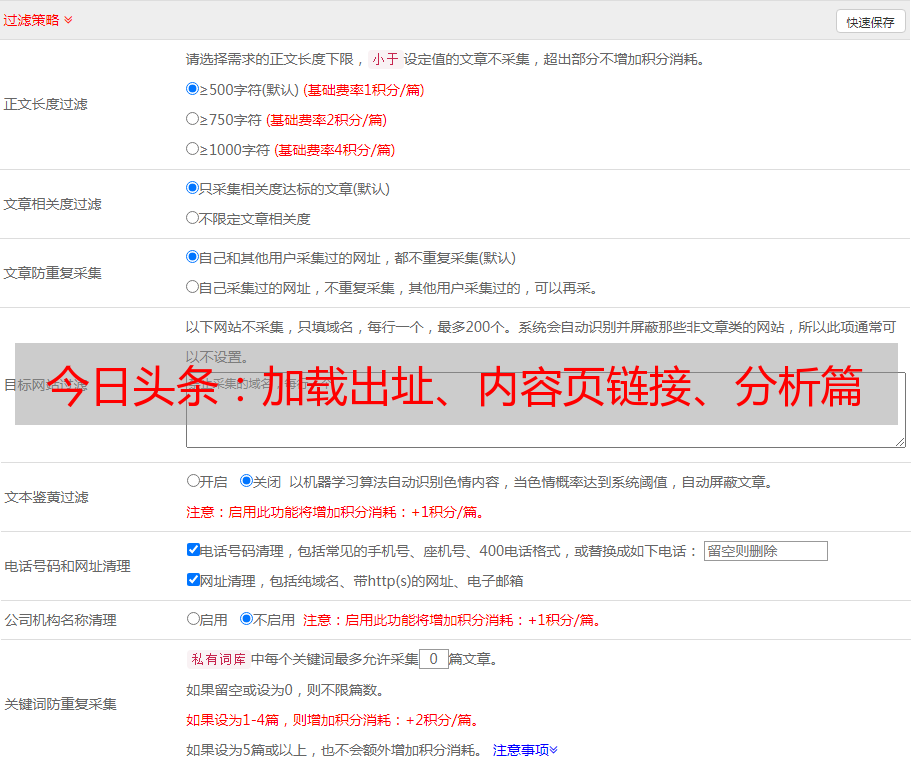Click the 快速保存 button

coord(870,22)
